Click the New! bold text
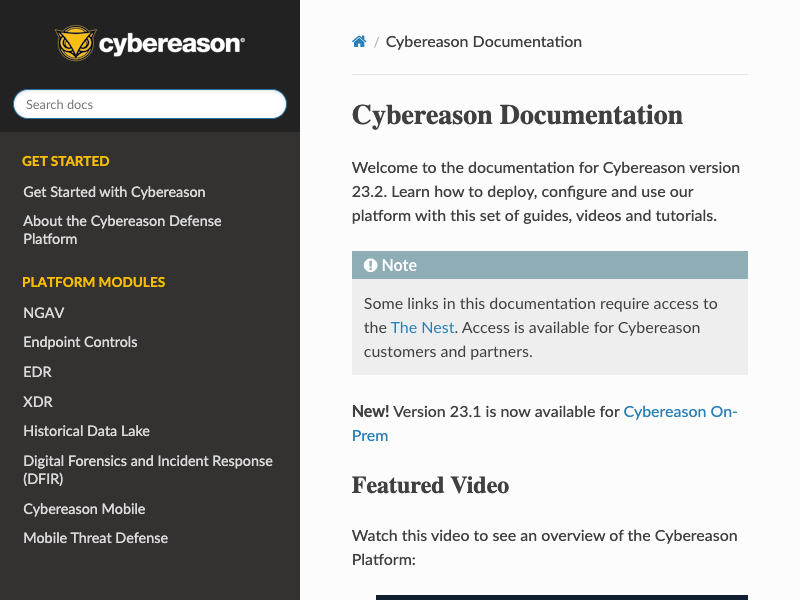This screenshot has height=600, width=800. (370, 411)
